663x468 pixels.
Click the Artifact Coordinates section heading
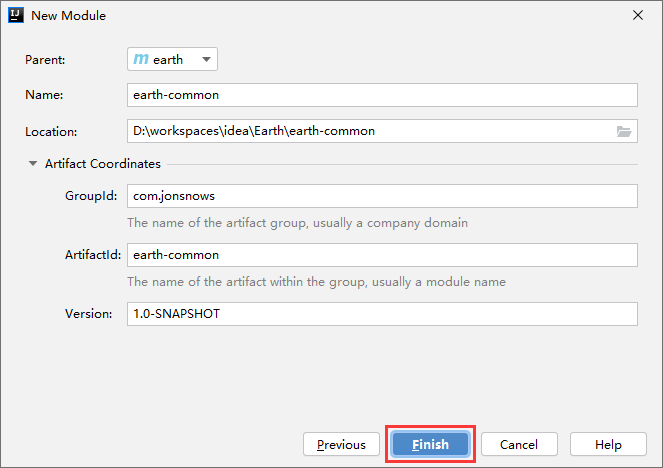click(102, 164)
